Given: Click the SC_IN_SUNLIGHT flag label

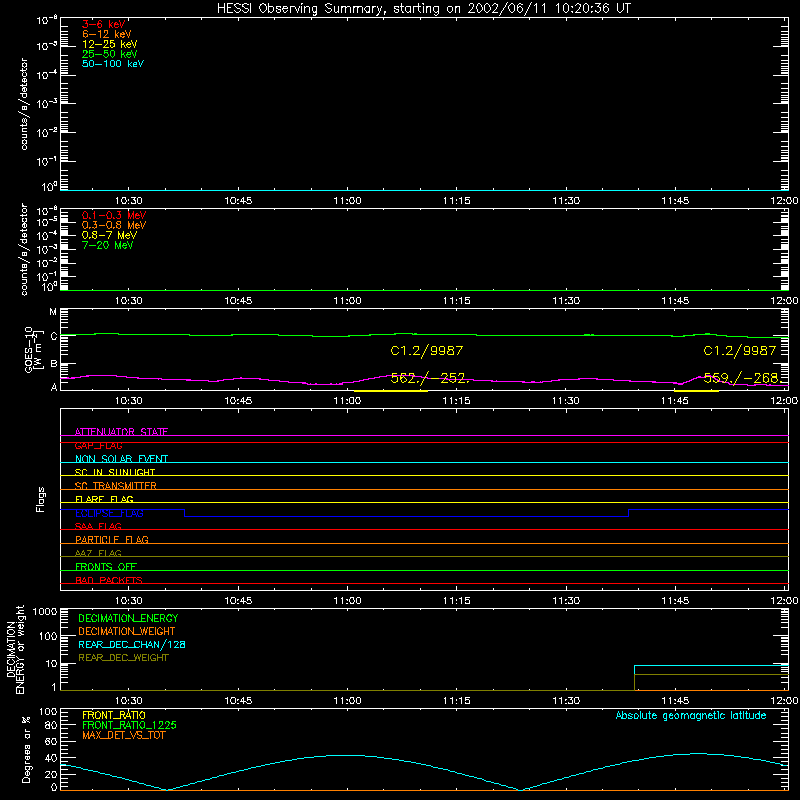Looking at the screenshot, I should tap(115, 472).
